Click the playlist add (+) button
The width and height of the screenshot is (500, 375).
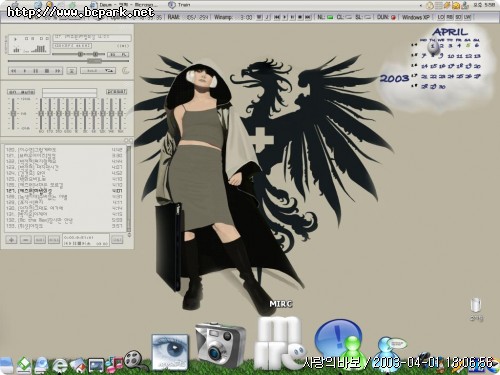tap(11, 240)
